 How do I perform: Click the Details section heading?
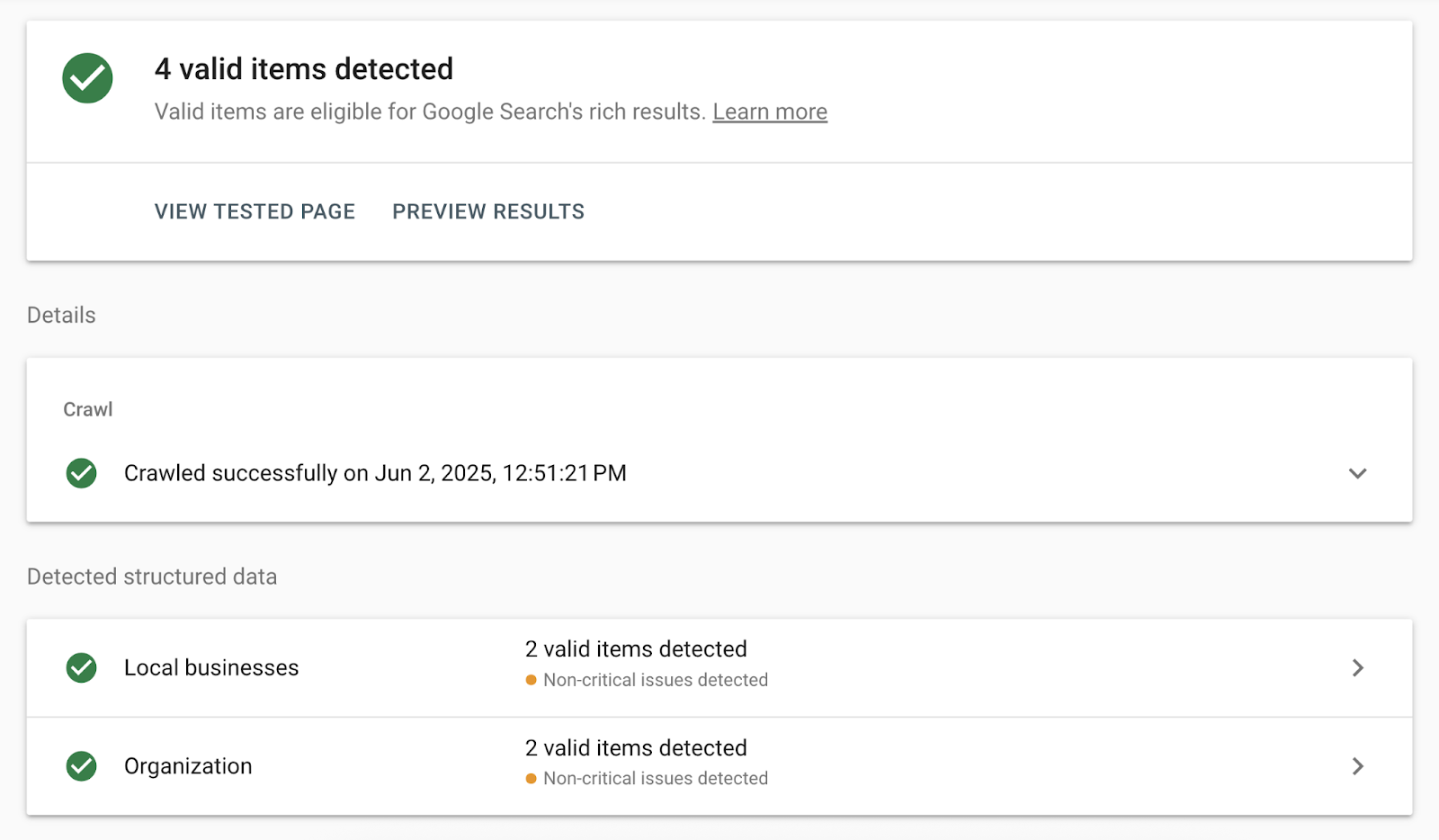pos(60,315)
